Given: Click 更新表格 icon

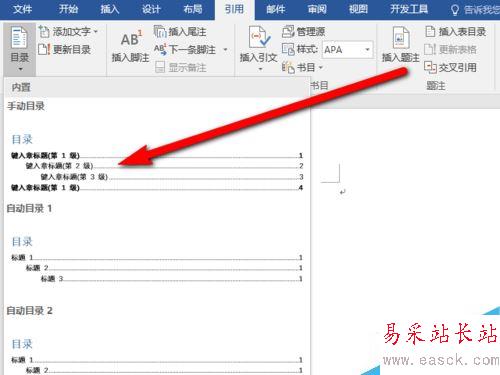Looking at the screenshot, I should click(430, 50).
